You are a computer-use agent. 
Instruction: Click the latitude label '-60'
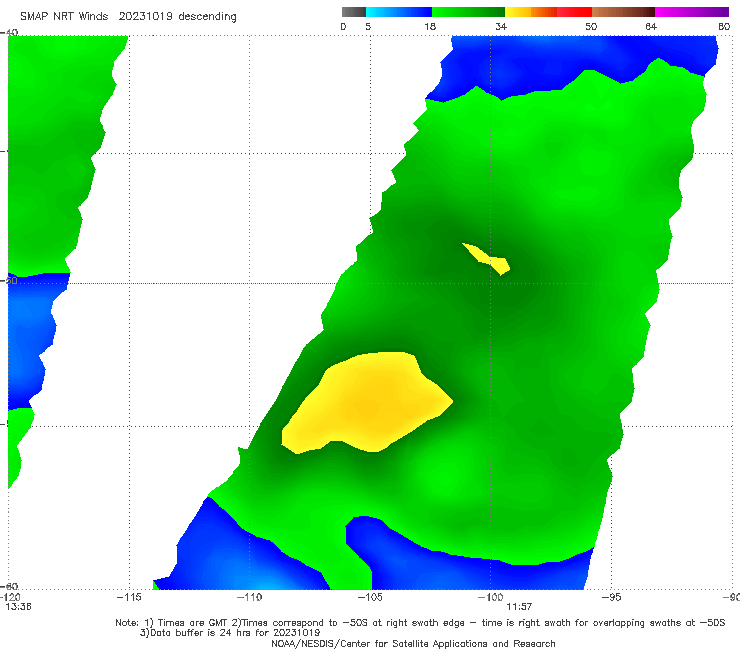click(x=9, y=586)
